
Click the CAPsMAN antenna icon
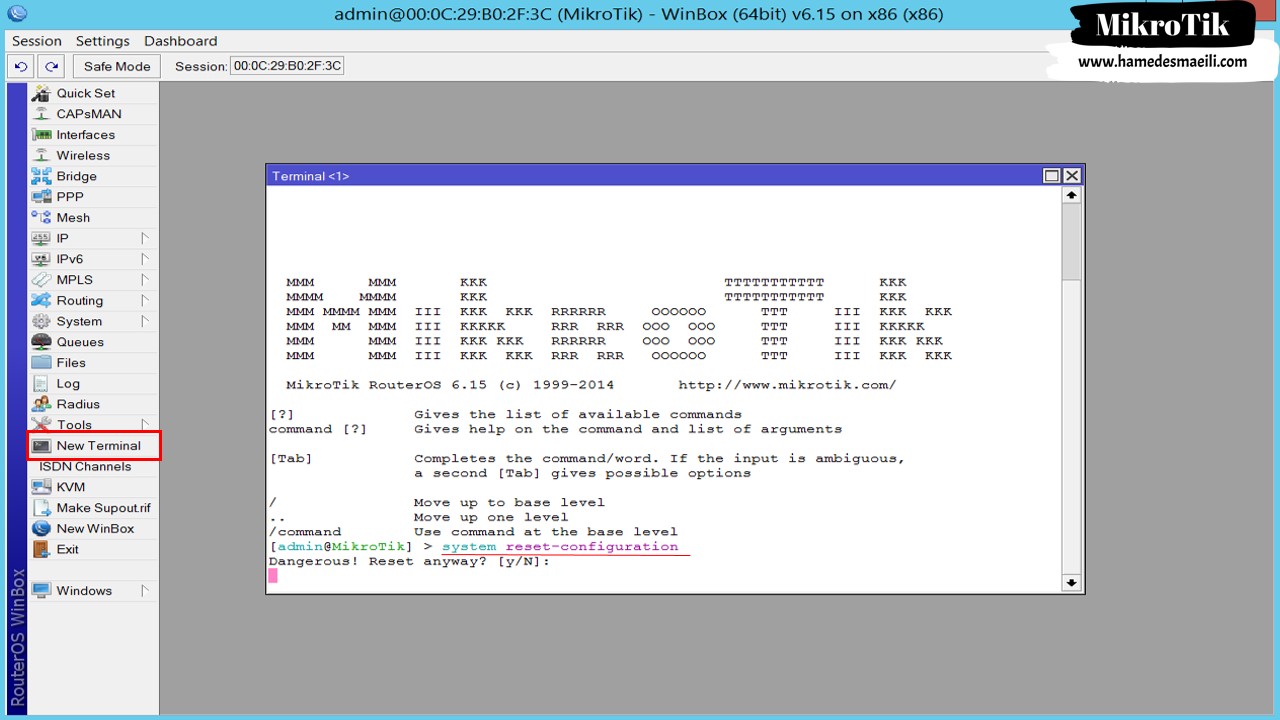coord(41,114)
